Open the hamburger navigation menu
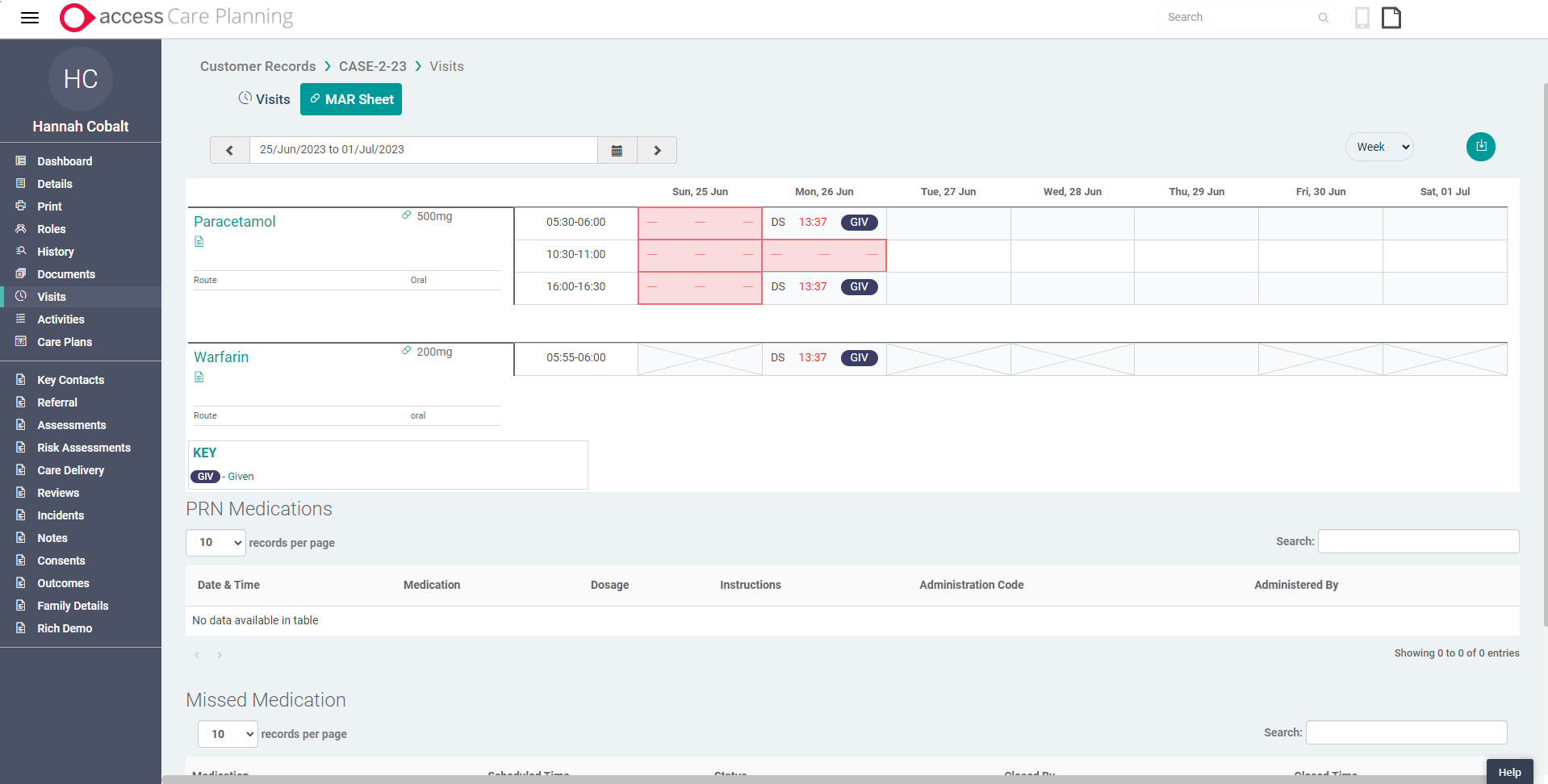 29,17
